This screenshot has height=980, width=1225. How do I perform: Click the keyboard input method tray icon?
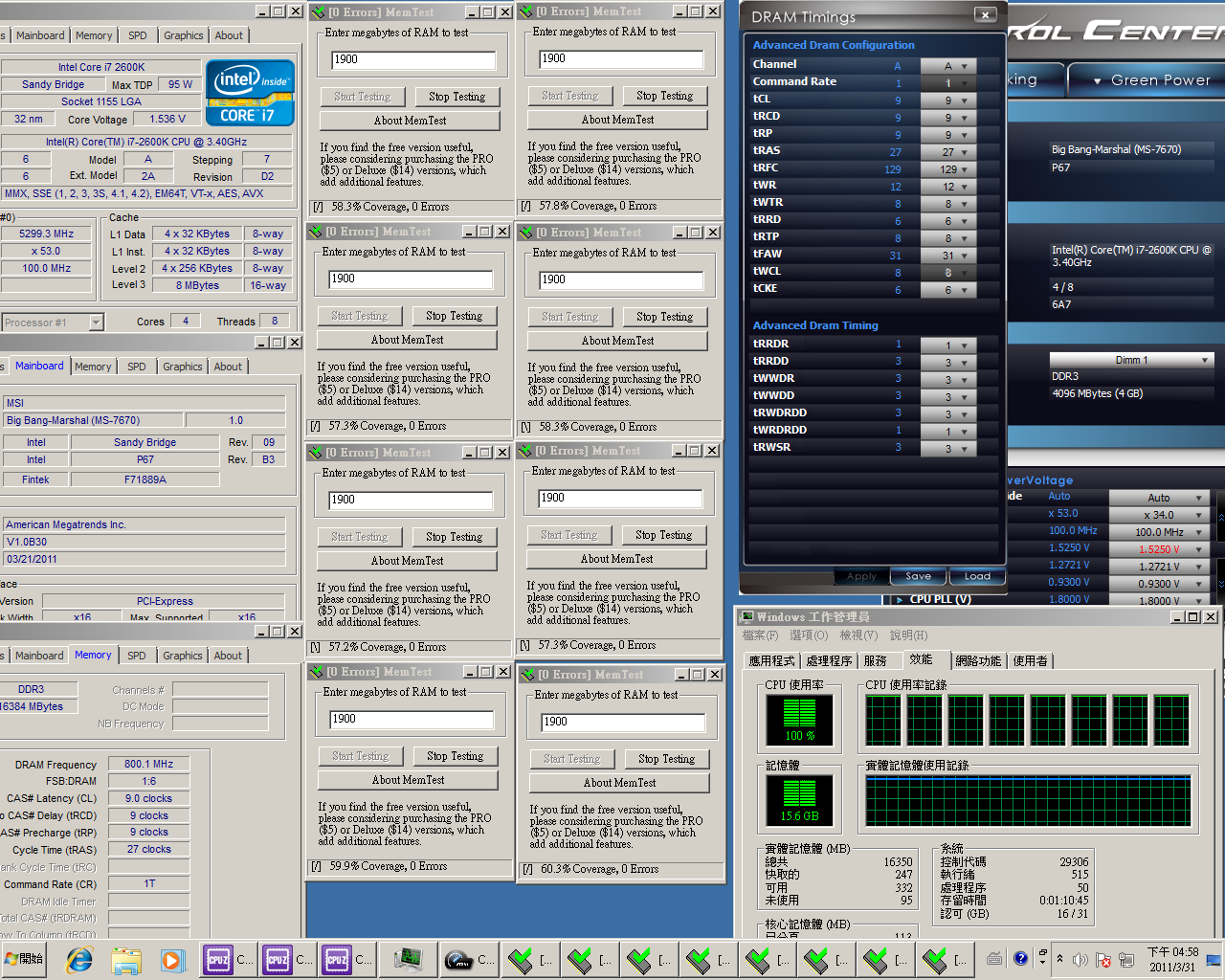point(994,959)
